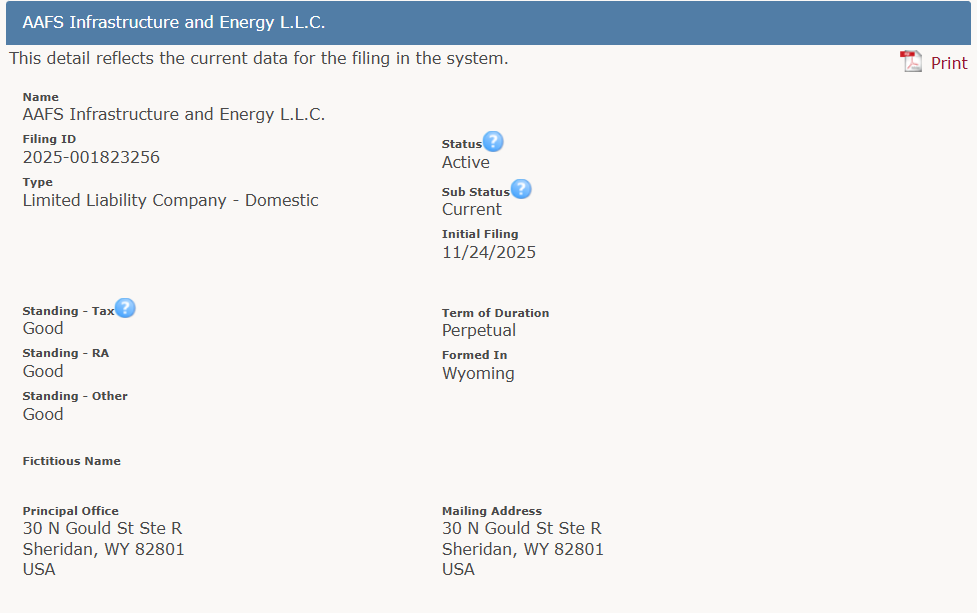Image resolution: width=977 pixels, height=613 pixels.
Task: Click the Mailing Address street line
Action: click(521, 528)
